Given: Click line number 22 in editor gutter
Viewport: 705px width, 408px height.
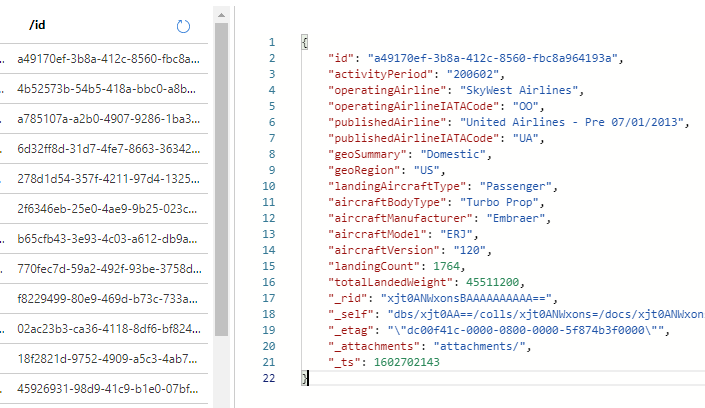Looking at the screenshot, I should (268, 378).
